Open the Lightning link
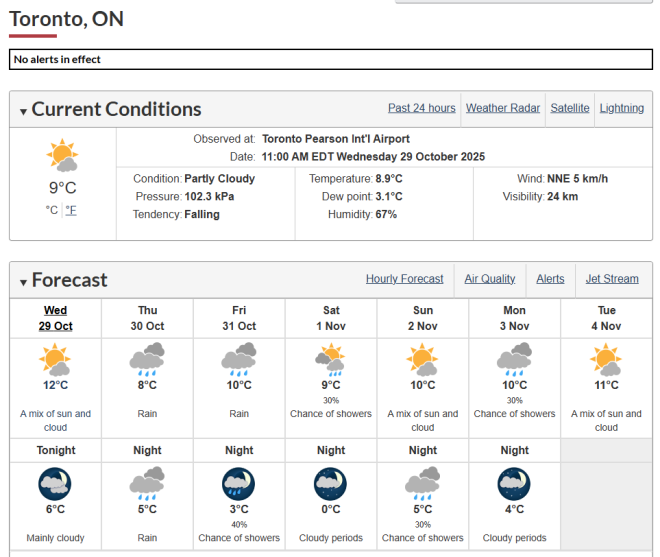The image size is (660, 557). pyautogui.click(x=621, y=108)
